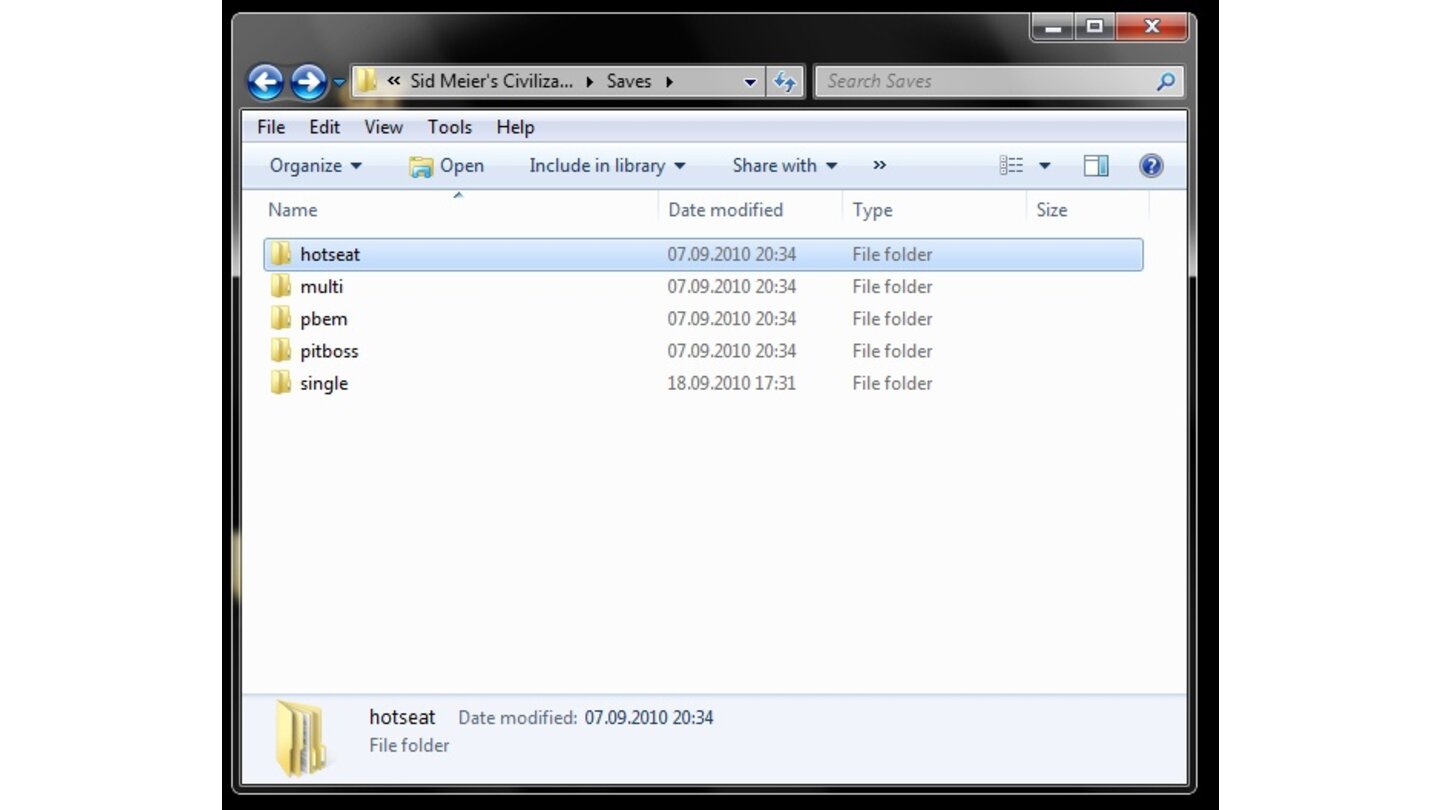Click the pbem folder name
Viewport: 1440px width, 810px height.
(324, 319)
